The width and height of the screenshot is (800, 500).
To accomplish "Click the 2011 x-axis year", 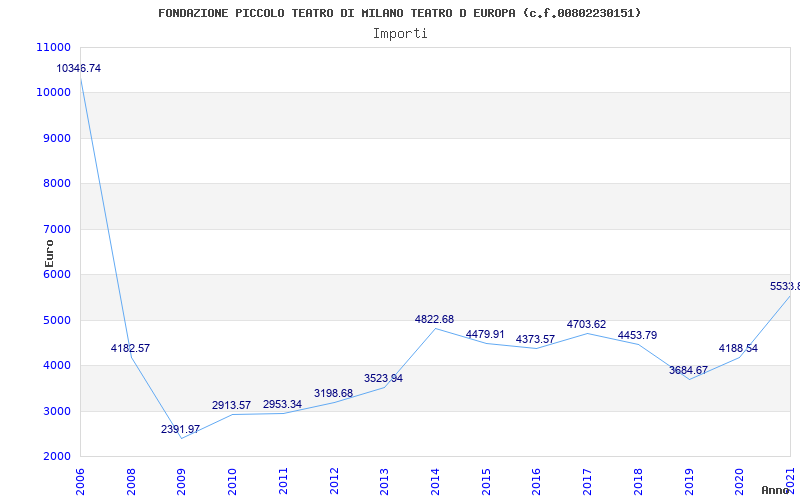I will [283, 481].
